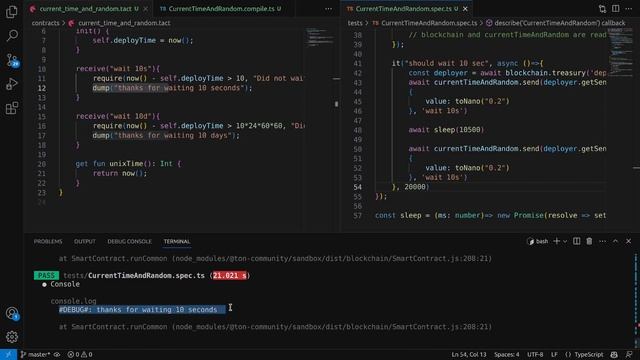Viewport: 640px width, 360px height.
Task: Open right editor group more actions menu
Action: [629, 9]
